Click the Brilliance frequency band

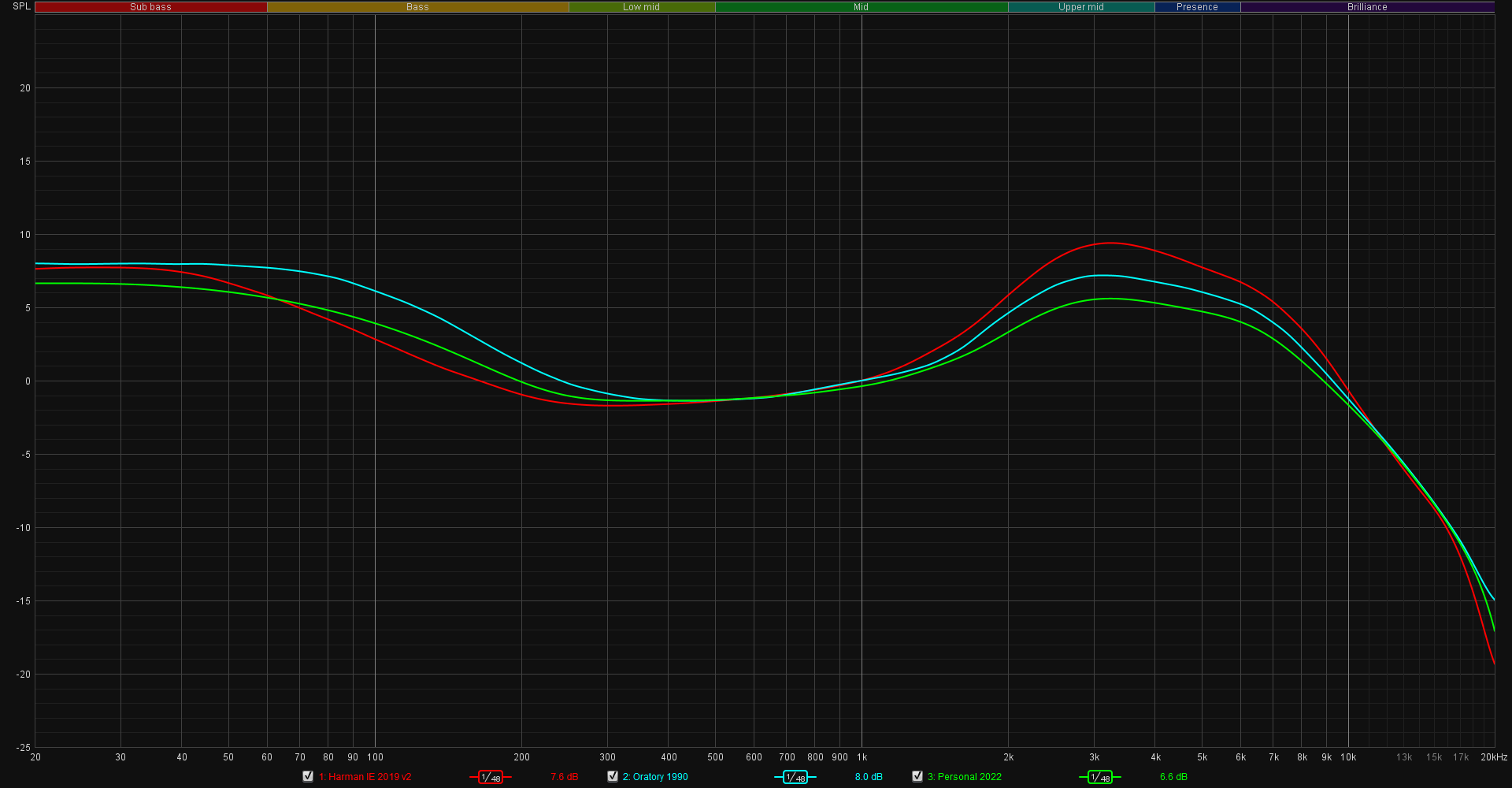[x=1367, y=7]
